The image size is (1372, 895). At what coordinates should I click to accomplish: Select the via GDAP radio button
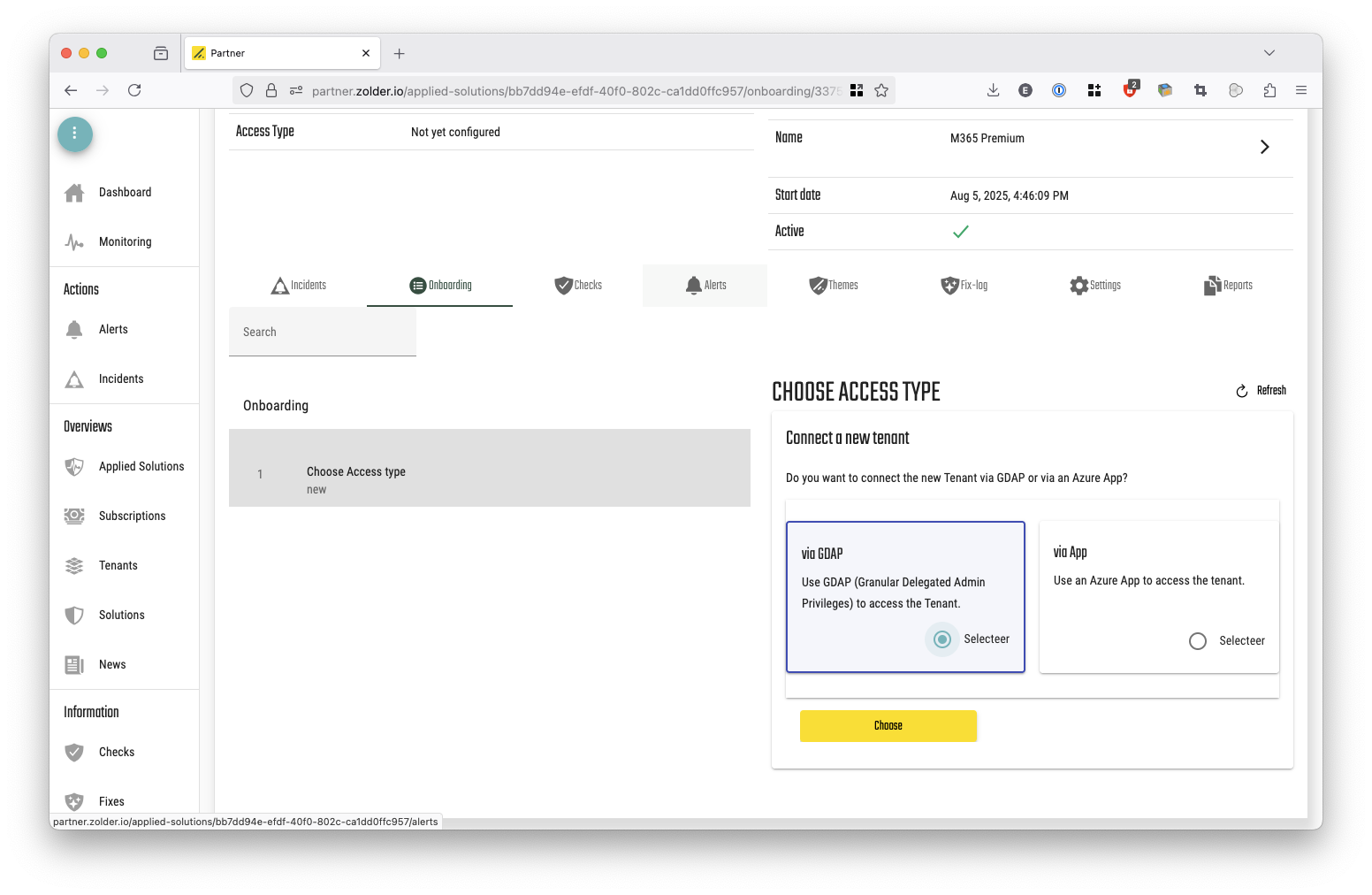click(942, 639)
